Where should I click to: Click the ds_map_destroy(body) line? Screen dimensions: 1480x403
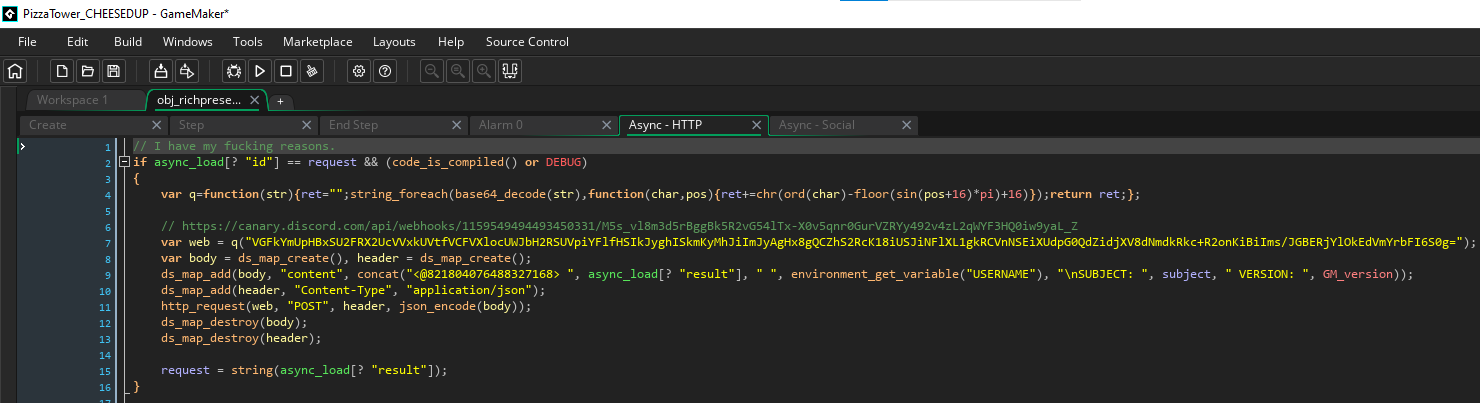[x=234, y=322]
